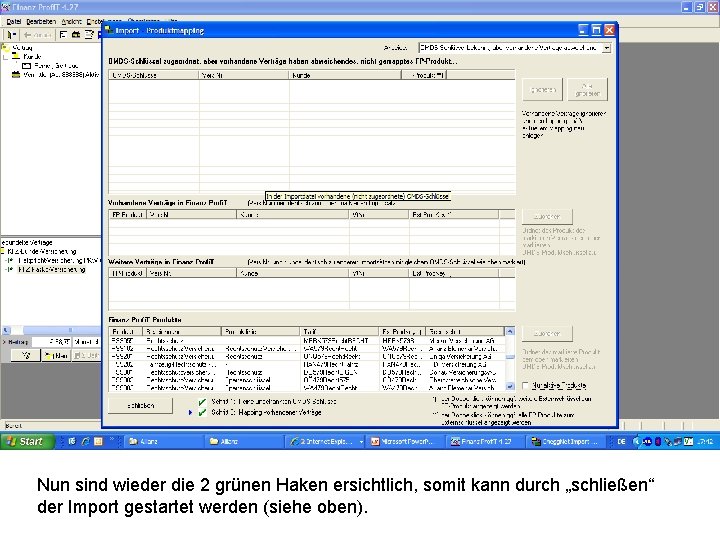Select the card entry under Kunde in tree
This screenshot has width=720, height=540.
51,65
